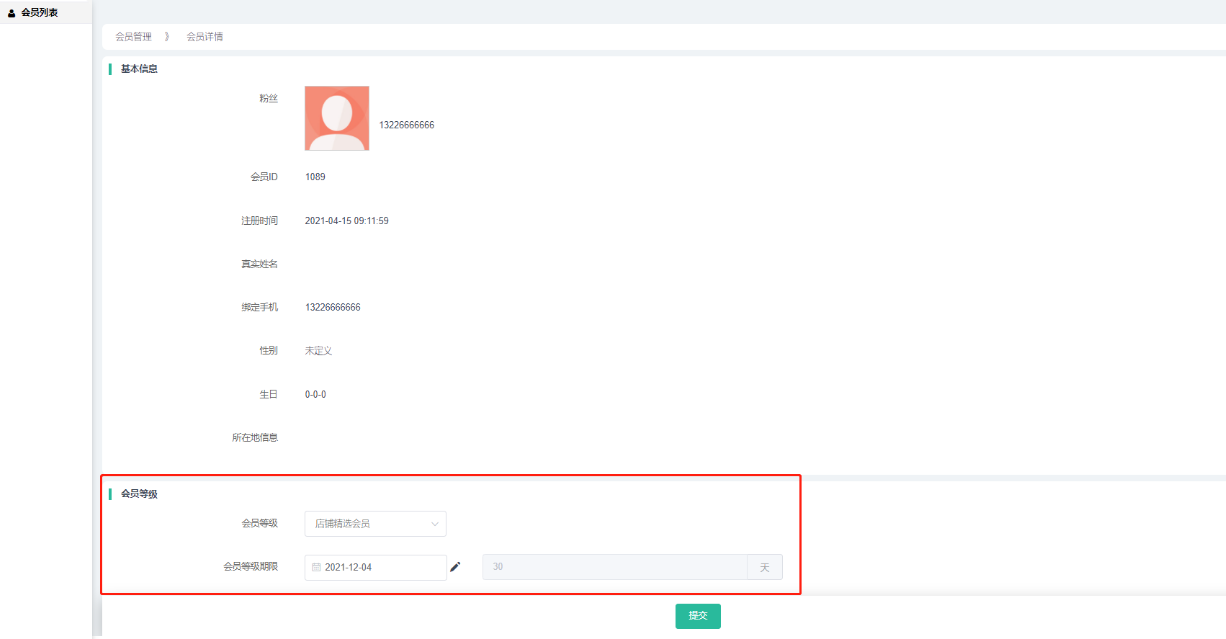Open 会员列表 in the sidebar
1226x639 pixels.
coord(39,13)
